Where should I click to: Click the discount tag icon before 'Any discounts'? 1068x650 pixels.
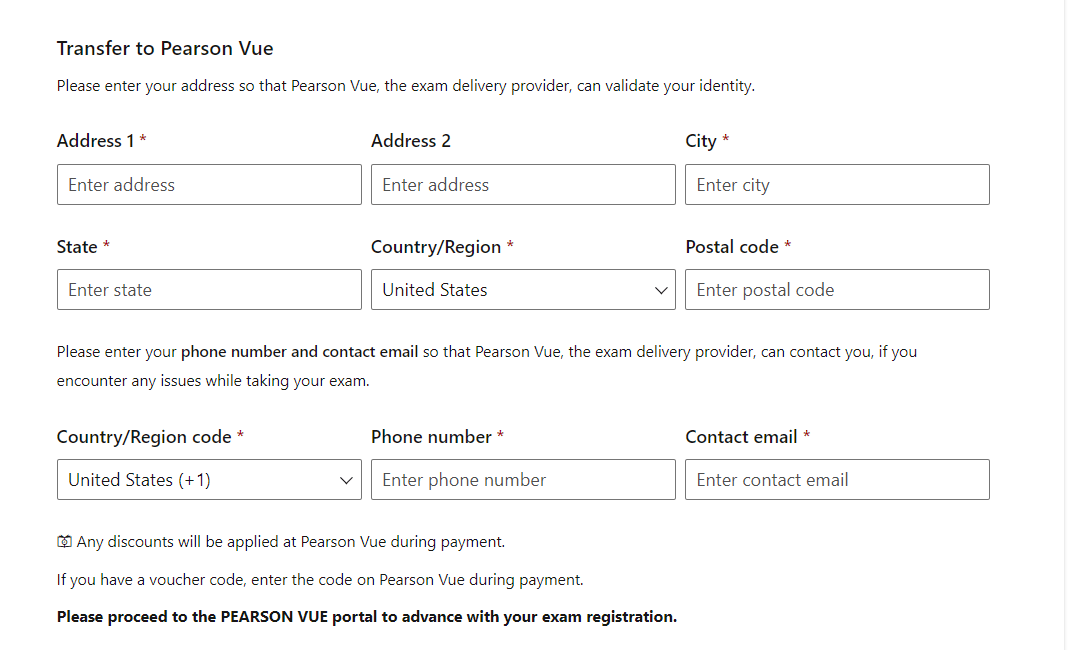click(64, 542)
